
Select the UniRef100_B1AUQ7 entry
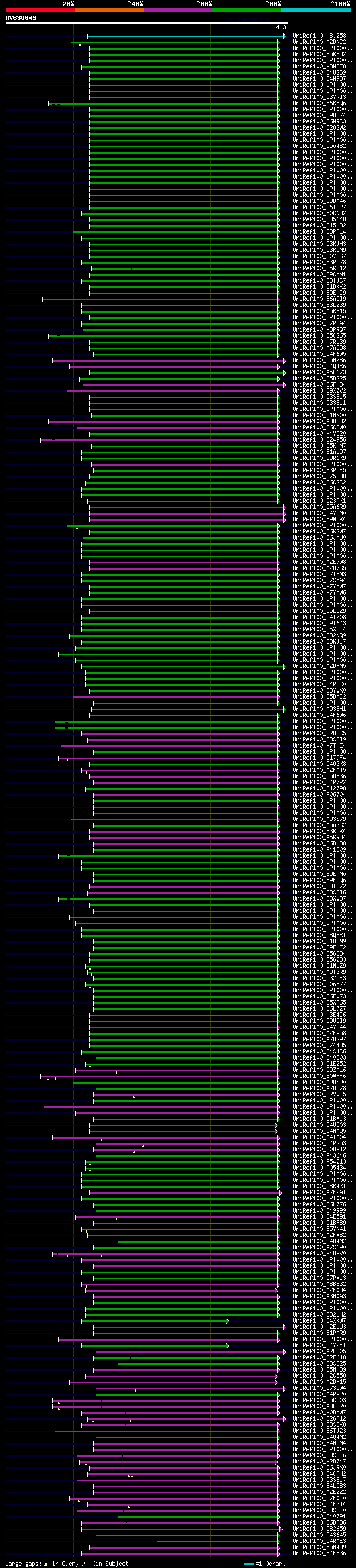pyautogui.click(x=319, y=452)
